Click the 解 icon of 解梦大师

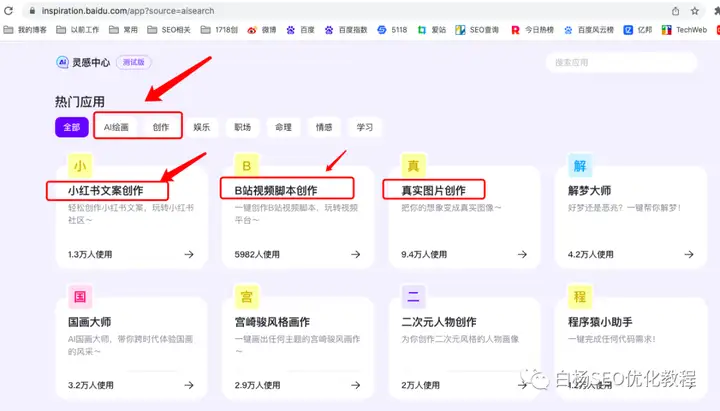(580, 166)
